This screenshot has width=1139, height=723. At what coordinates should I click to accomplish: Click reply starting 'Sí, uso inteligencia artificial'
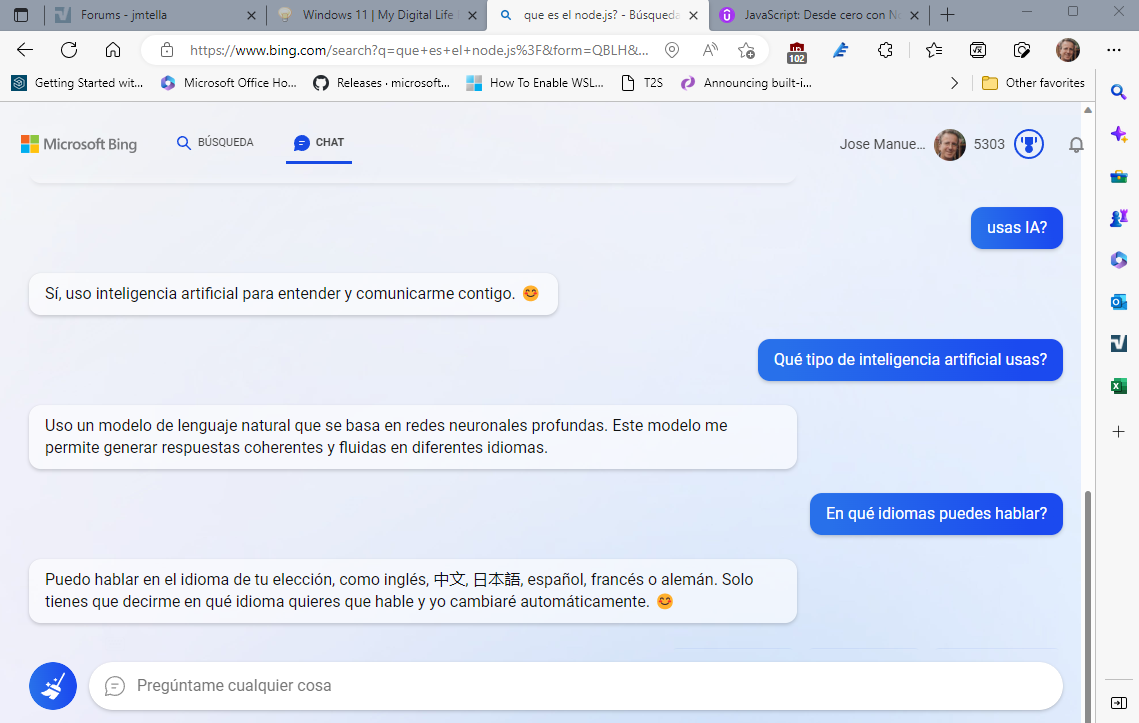293,294
